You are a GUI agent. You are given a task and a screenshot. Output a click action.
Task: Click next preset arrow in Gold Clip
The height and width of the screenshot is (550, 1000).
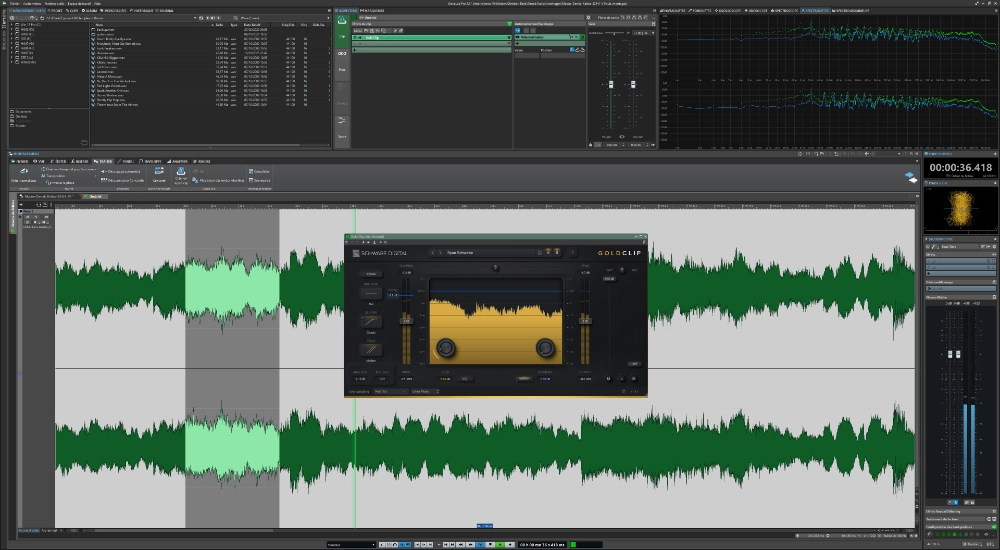pyautogui.click(x=440, y=253)
